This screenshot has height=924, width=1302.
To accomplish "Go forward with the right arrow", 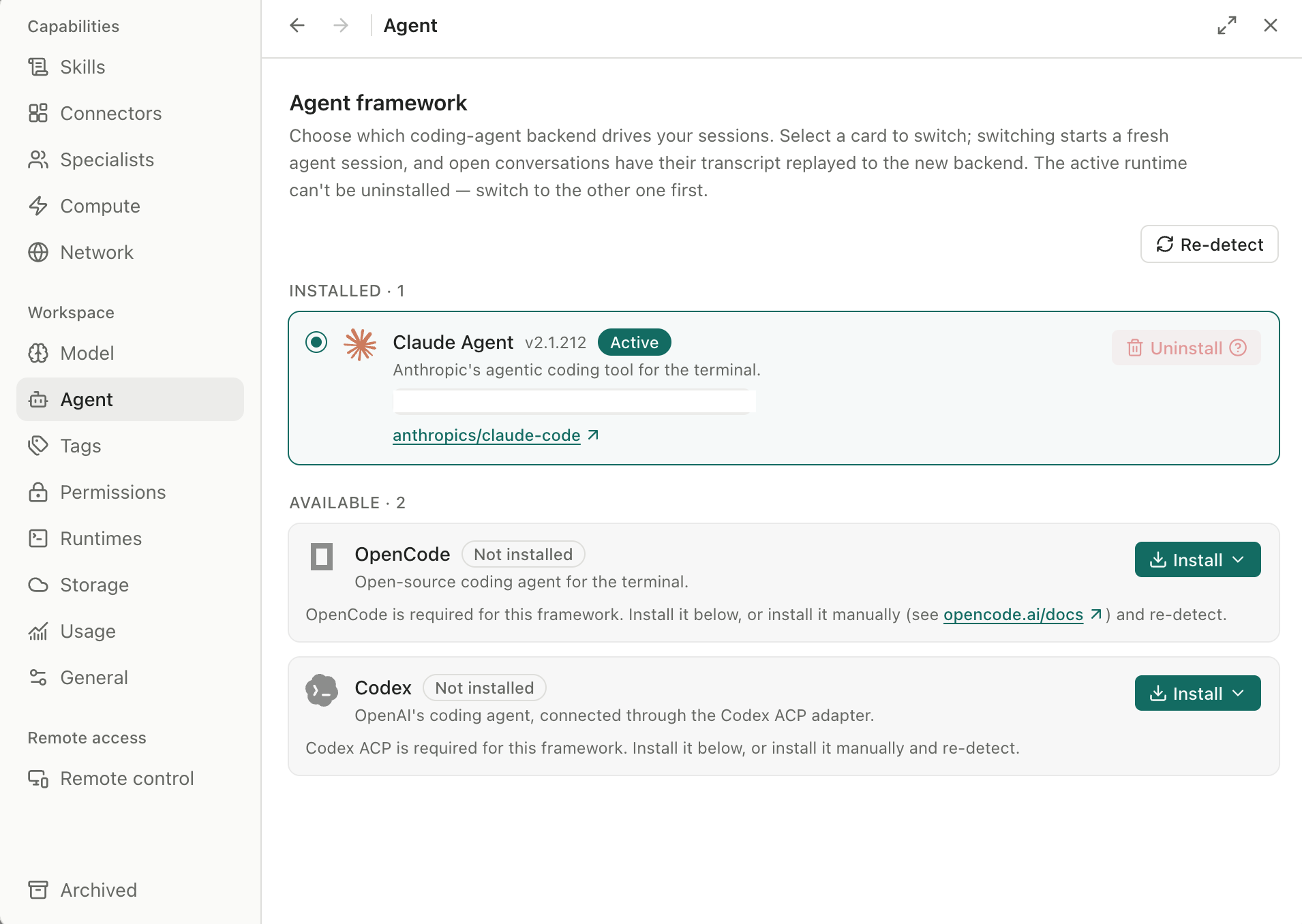I will (341, 25).
